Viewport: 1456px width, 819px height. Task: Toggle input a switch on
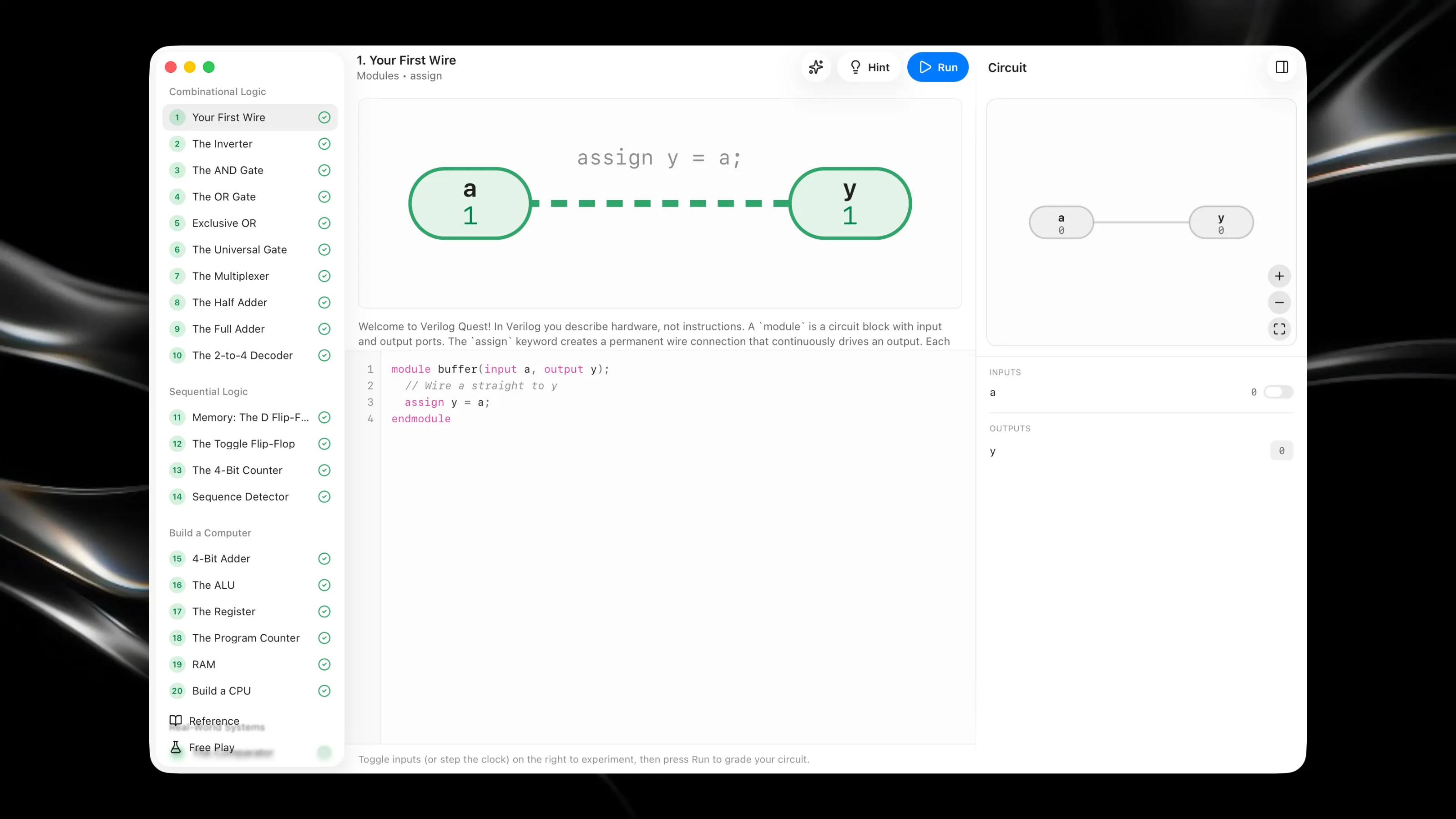coord(1279,392)
